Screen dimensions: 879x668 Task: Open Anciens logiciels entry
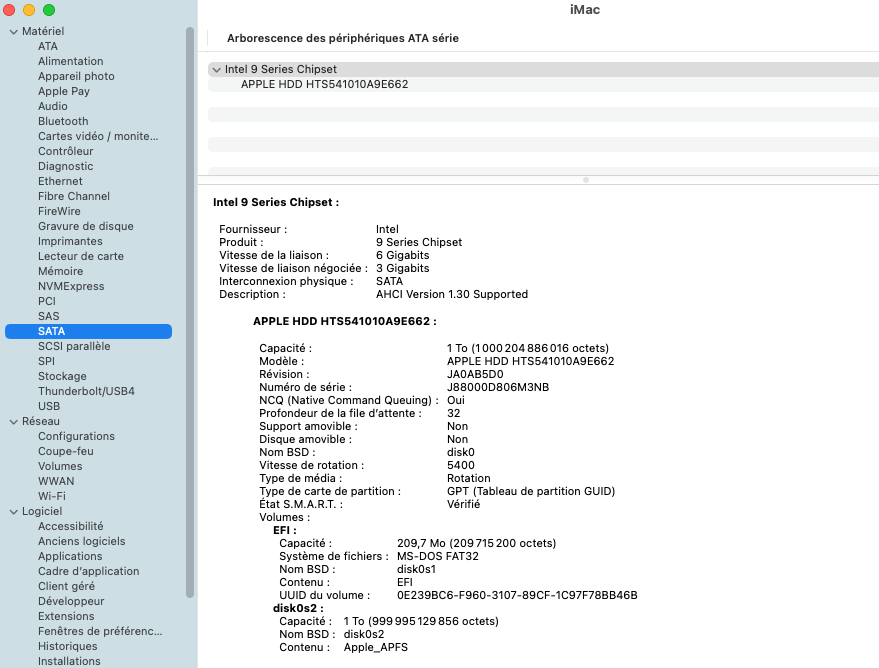tap(82, 541)
